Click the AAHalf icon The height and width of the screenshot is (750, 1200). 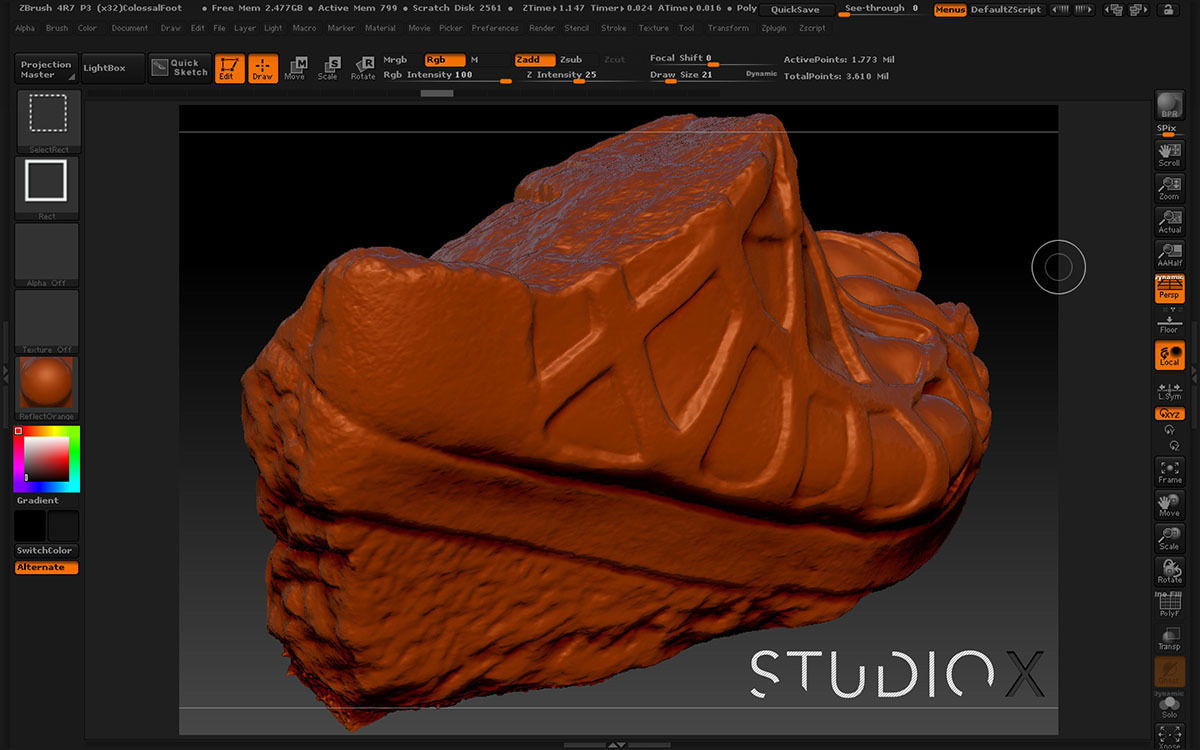pos(1169,254)
